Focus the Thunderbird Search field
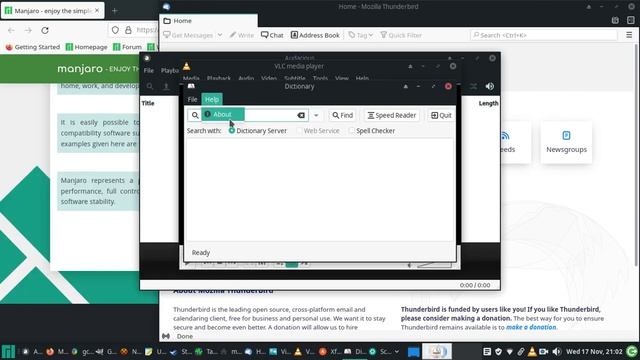The image size is (640, 360). point(543,35)
